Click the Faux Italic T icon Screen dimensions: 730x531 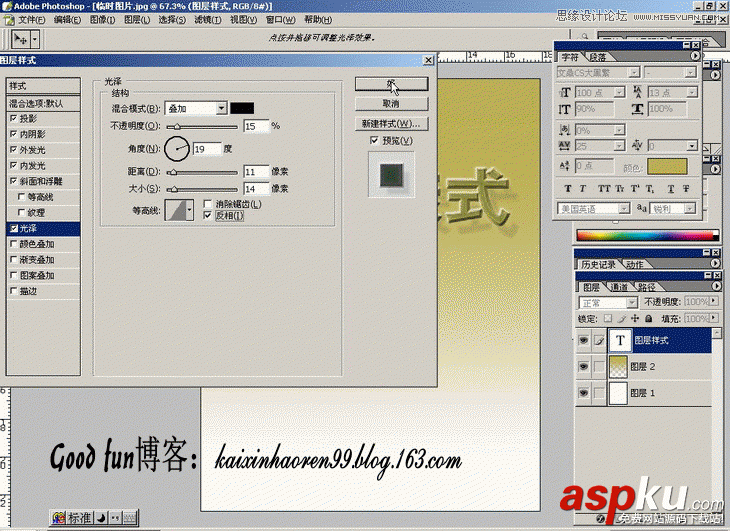click(x=582, y=188)
